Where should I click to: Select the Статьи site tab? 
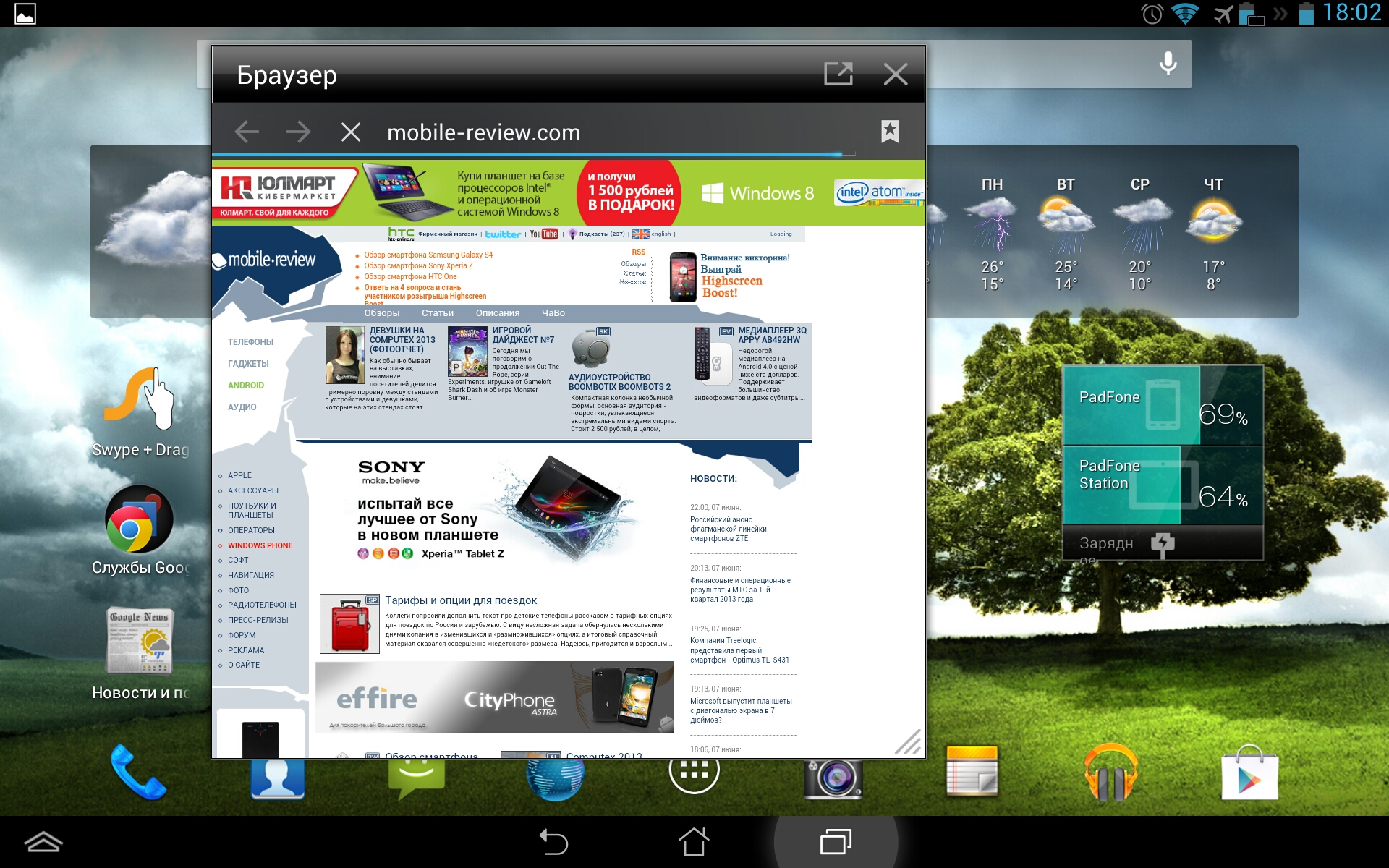438,313
